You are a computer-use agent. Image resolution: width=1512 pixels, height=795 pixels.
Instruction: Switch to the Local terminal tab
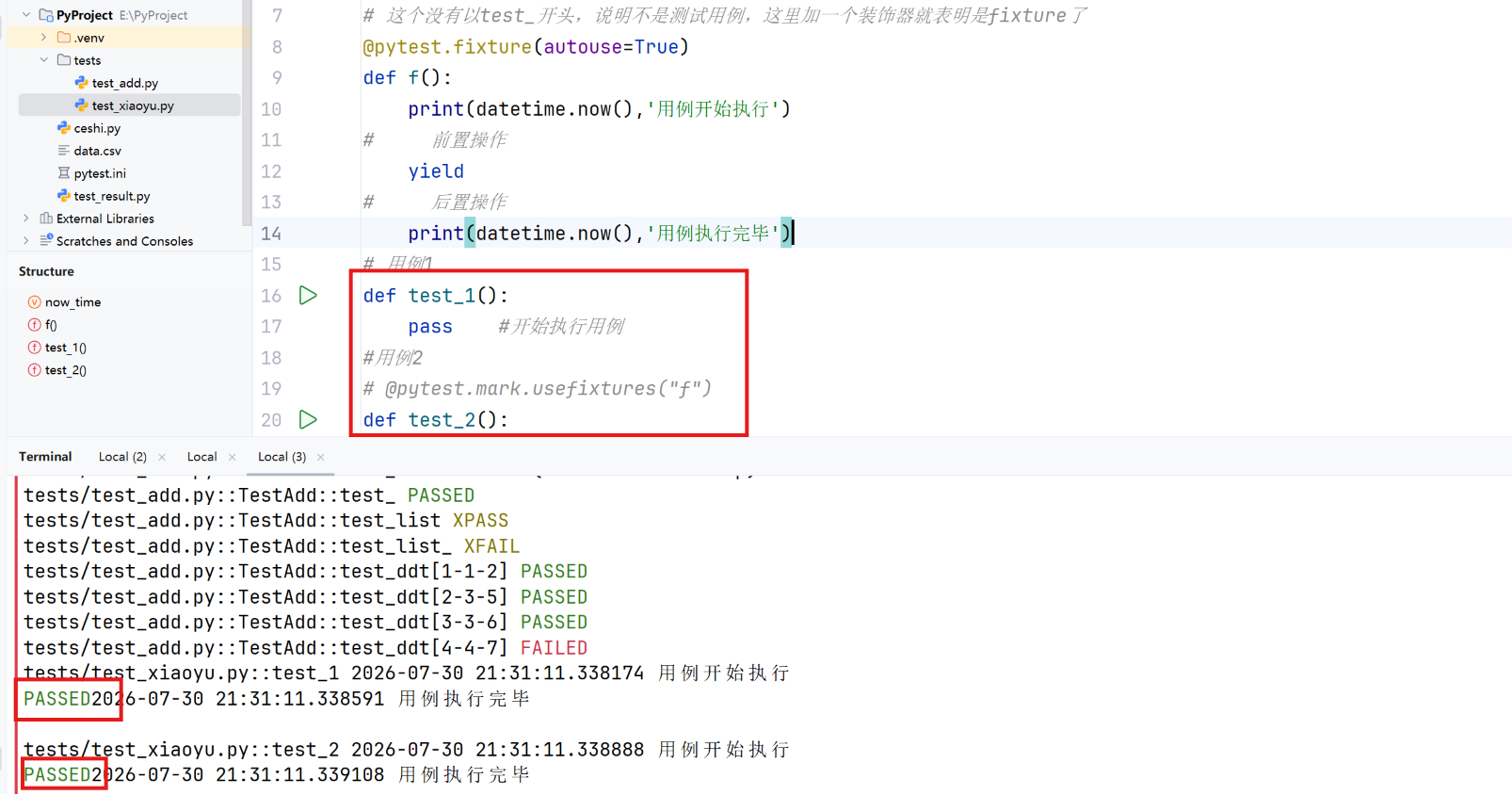click(201, 457)
